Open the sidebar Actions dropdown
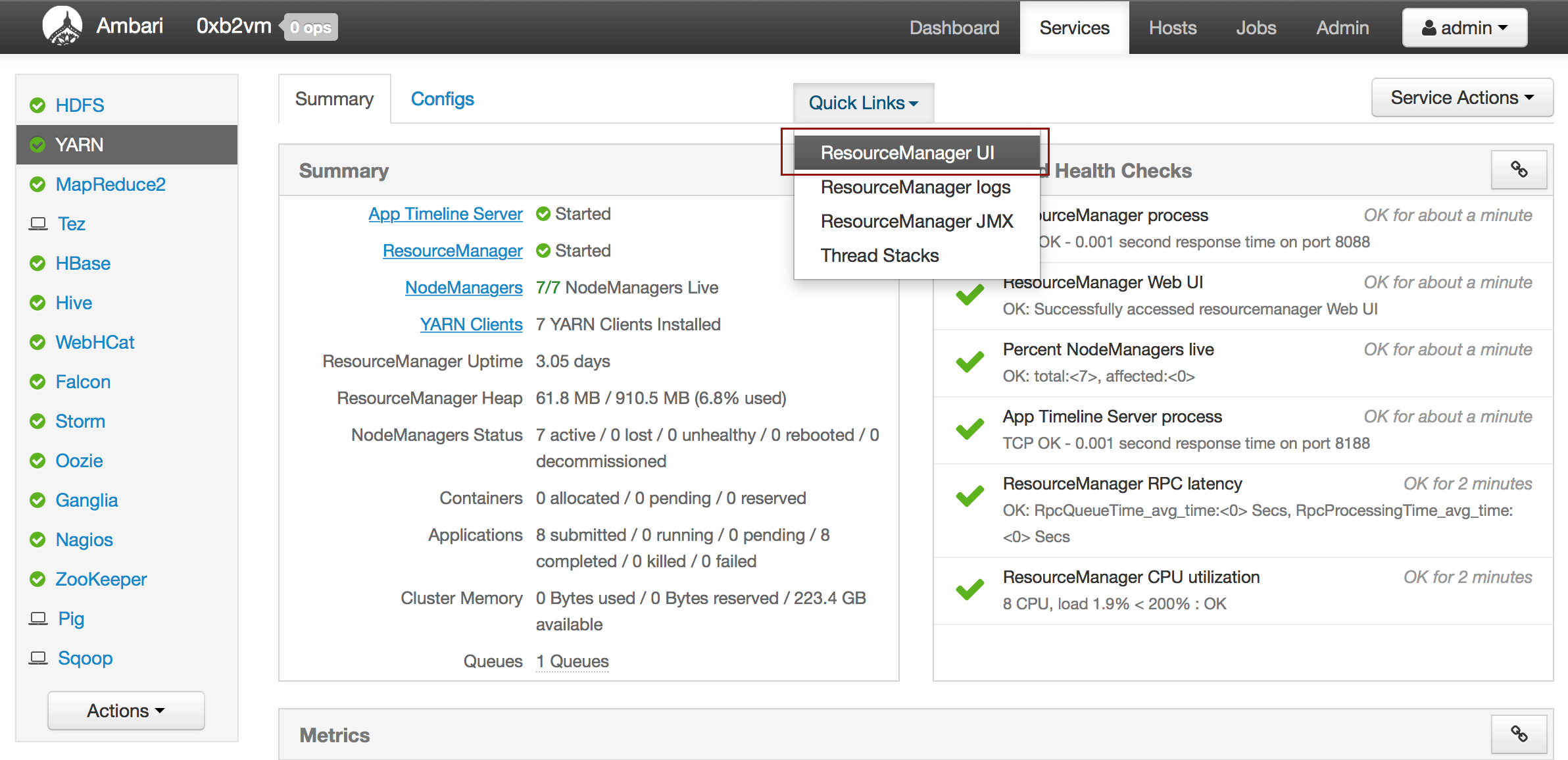 point(126,711)
